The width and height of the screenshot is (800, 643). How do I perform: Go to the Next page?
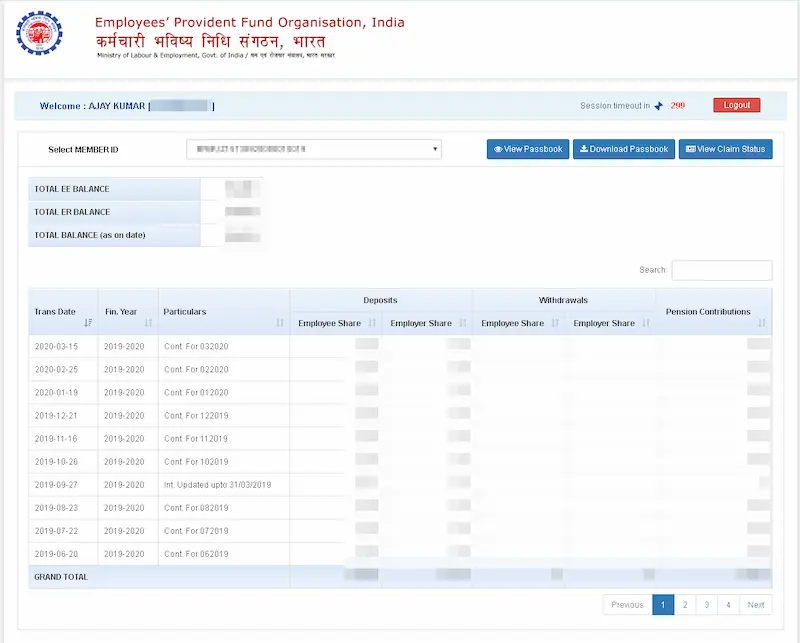(755, 605)
